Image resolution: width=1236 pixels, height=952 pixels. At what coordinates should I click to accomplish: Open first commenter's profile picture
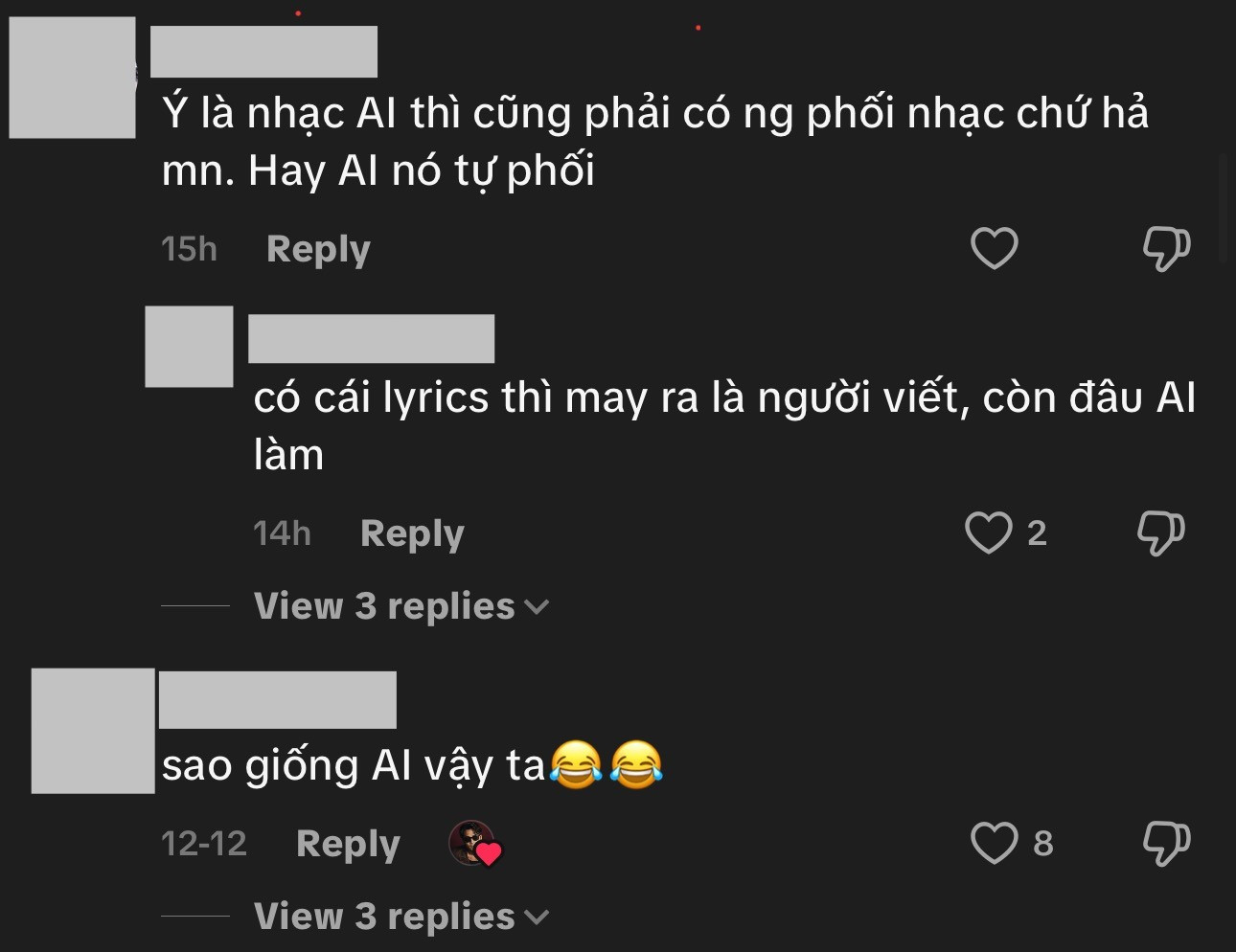click(72, 78)
